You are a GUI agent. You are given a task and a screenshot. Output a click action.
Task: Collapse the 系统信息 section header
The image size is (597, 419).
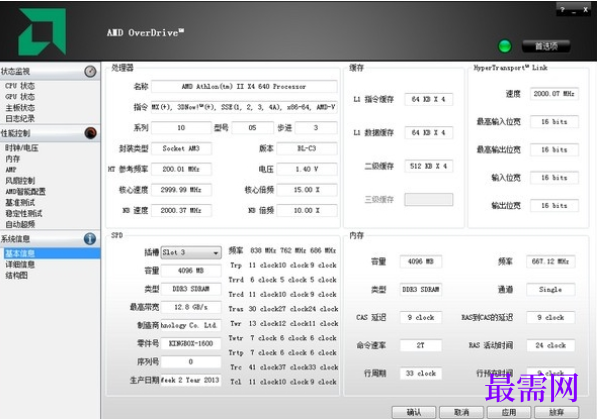[x=50, y=239]
